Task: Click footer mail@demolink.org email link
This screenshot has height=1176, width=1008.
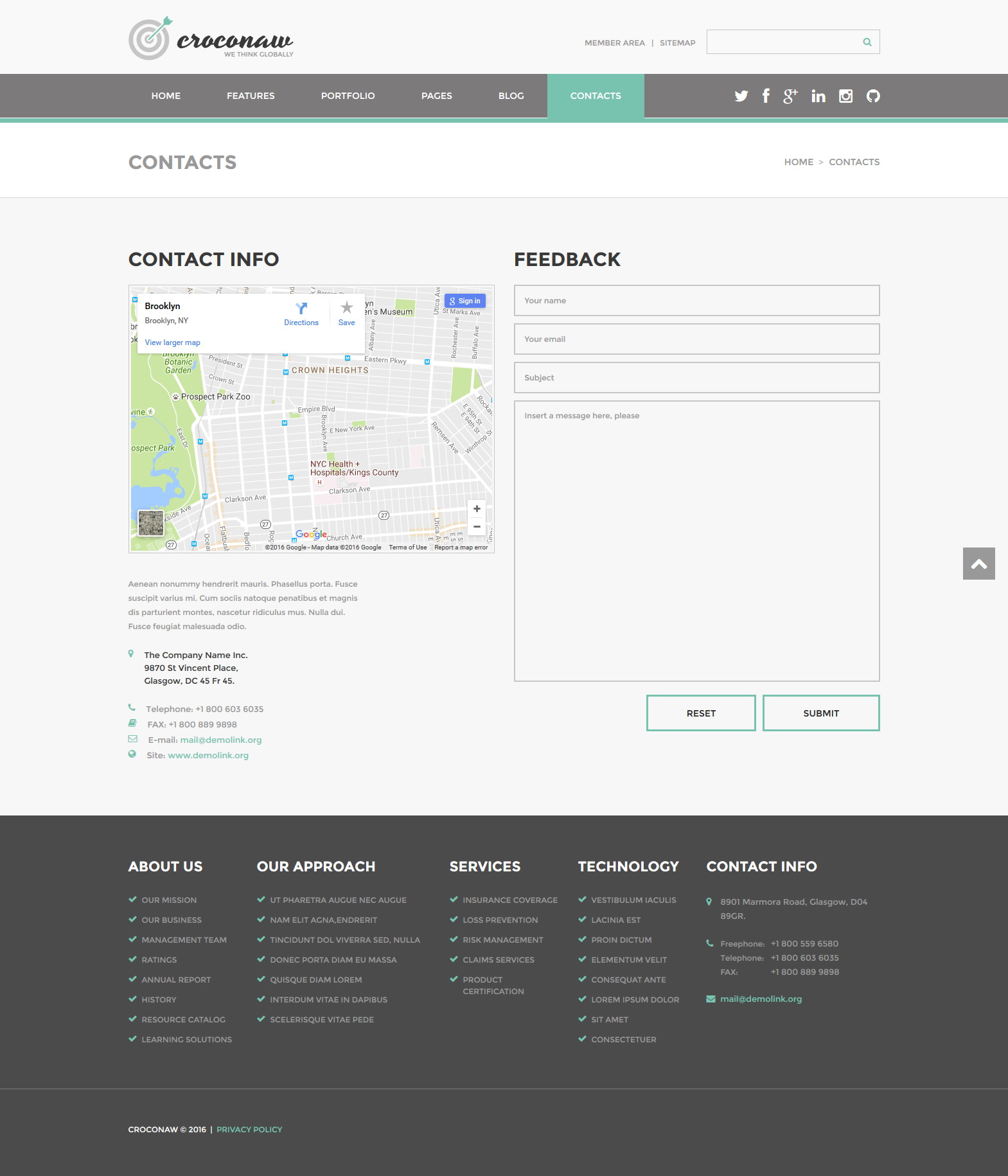Action: 761,999
